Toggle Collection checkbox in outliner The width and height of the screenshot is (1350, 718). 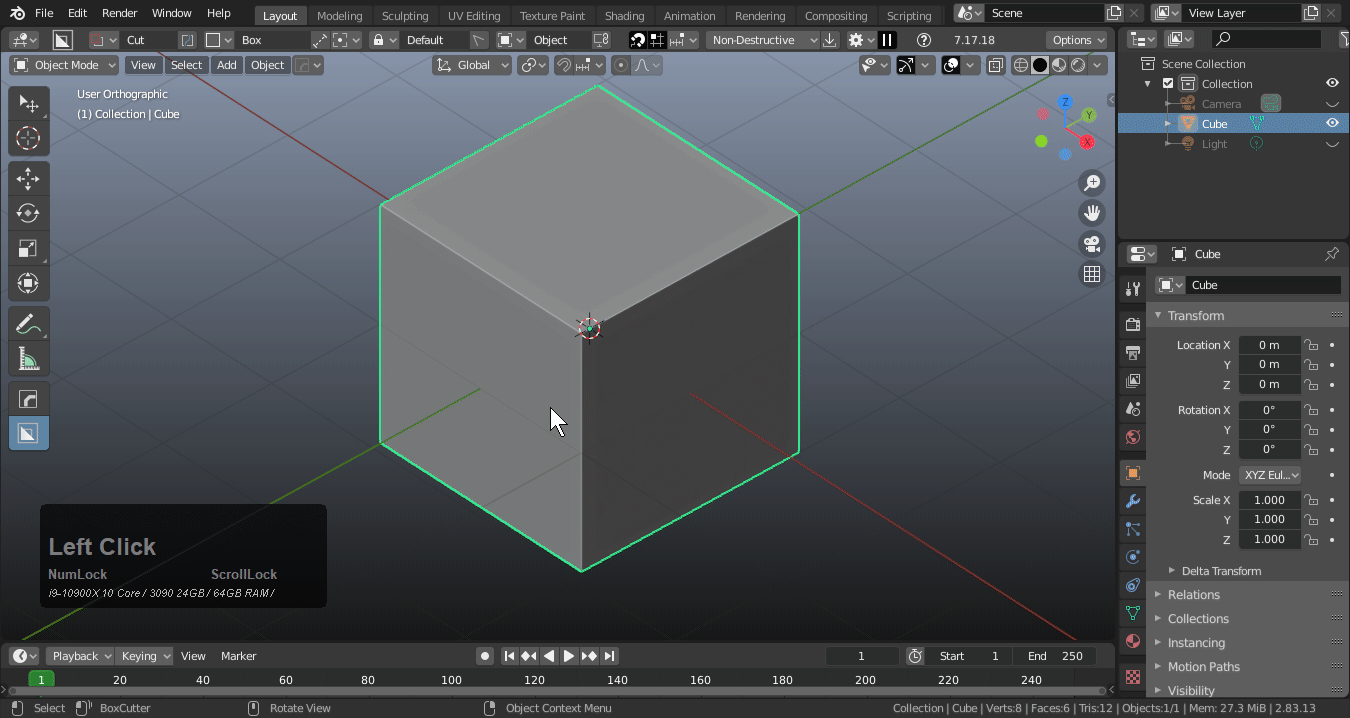[x=1168, y=84]
